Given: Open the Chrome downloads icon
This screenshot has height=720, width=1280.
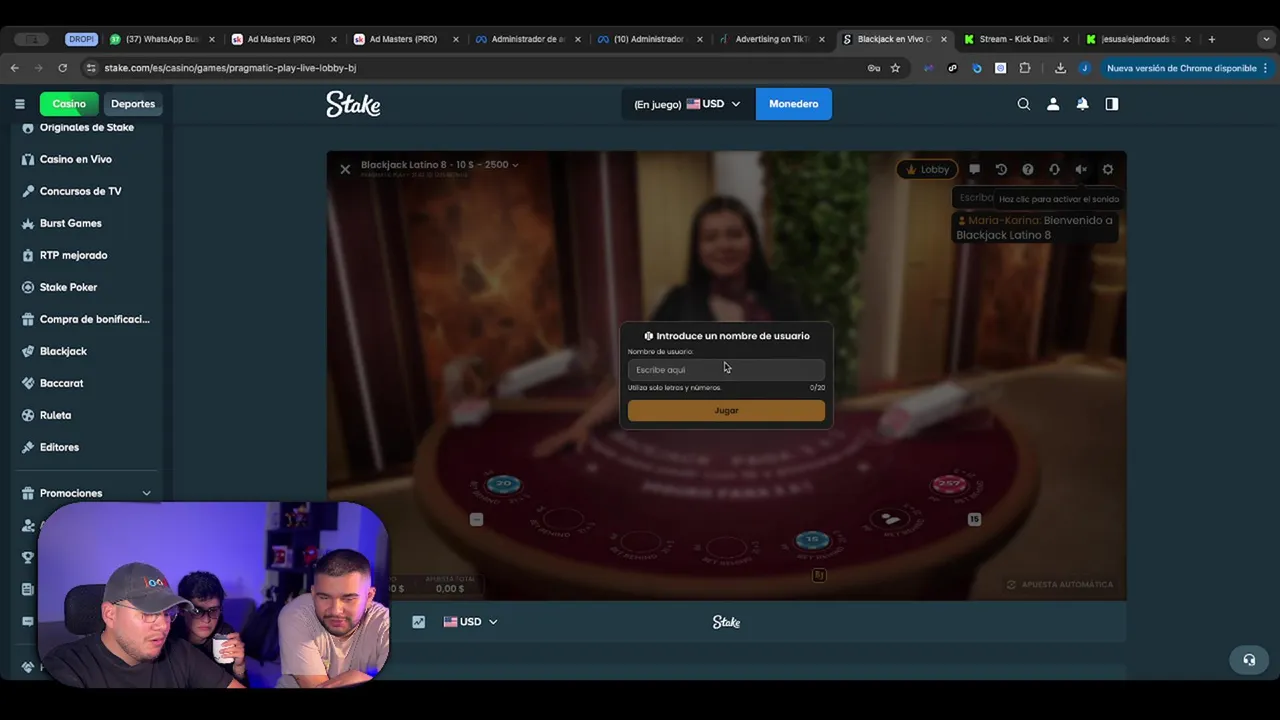Looking at the screenshot, I should [1060, 68].
